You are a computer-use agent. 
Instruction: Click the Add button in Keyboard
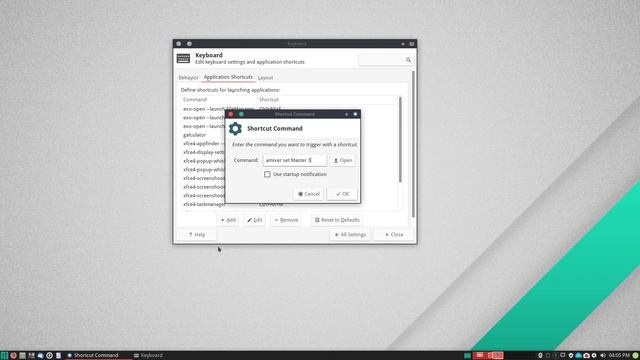pos(228,220)
